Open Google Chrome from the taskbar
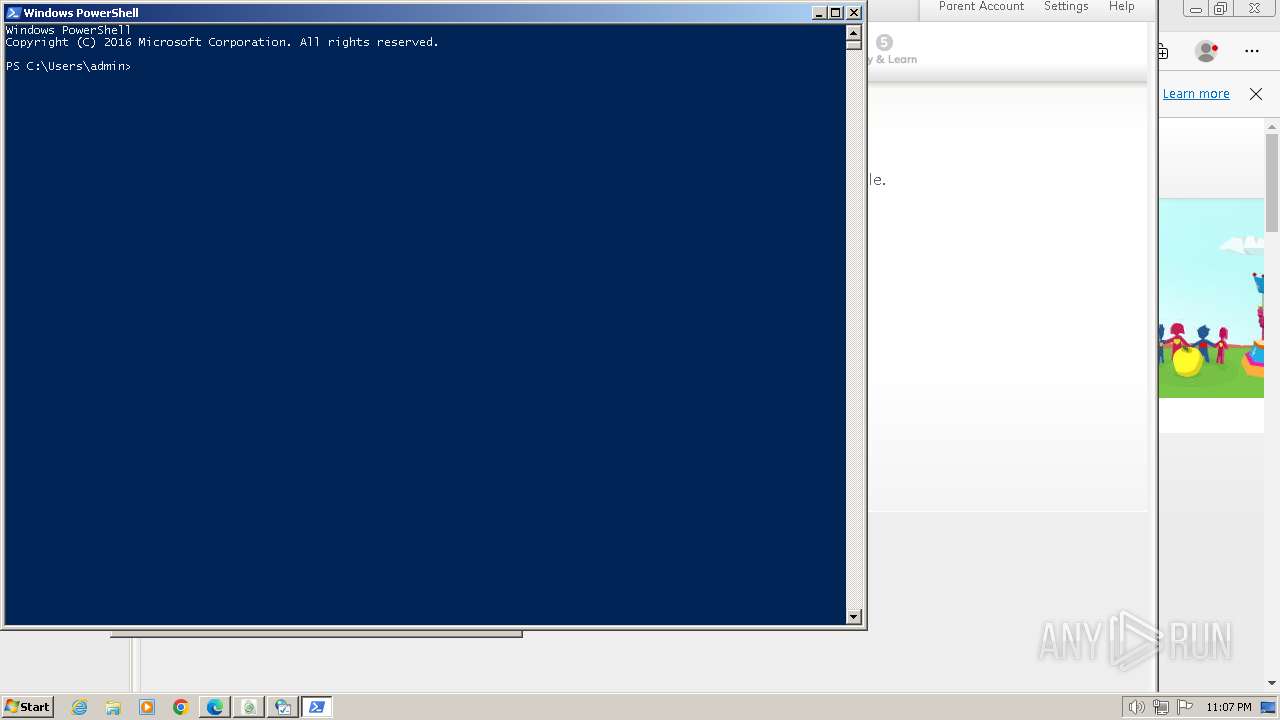Image resolution: width=1280 pixels, height=720 pixels. pos(181,707)
